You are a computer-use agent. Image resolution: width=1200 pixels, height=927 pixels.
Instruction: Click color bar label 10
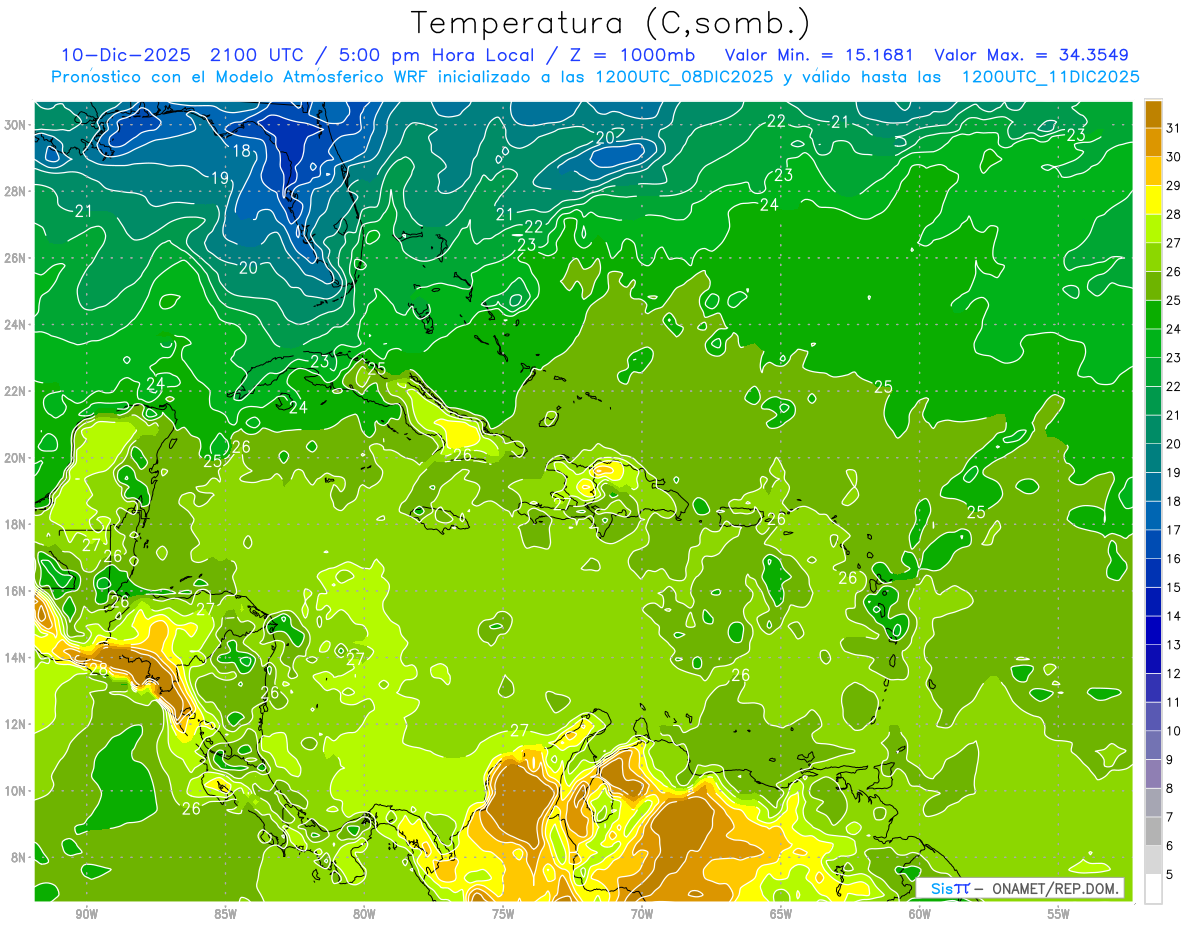point(1174,731)
